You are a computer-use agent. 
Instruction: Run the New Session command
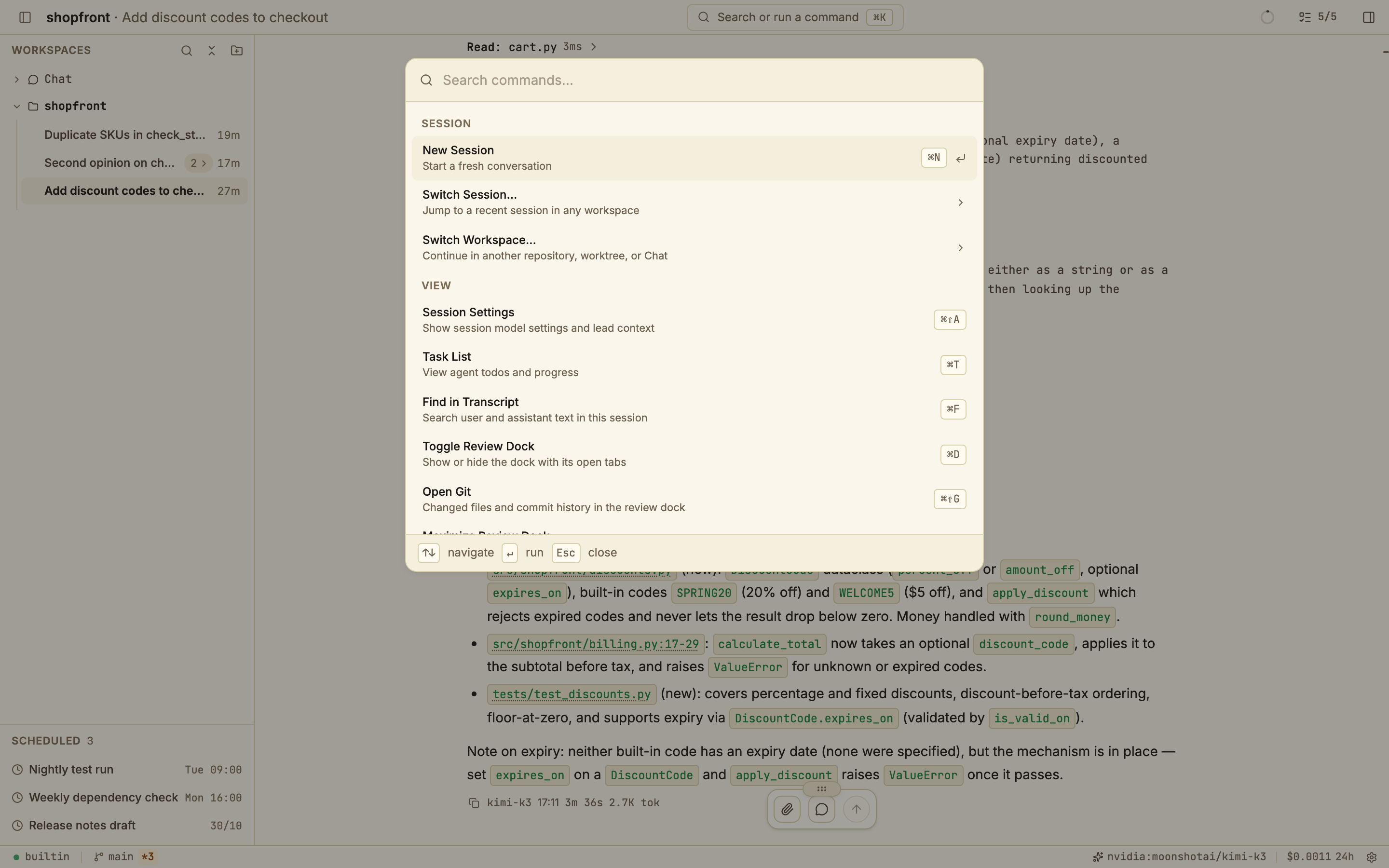point(694,158)
